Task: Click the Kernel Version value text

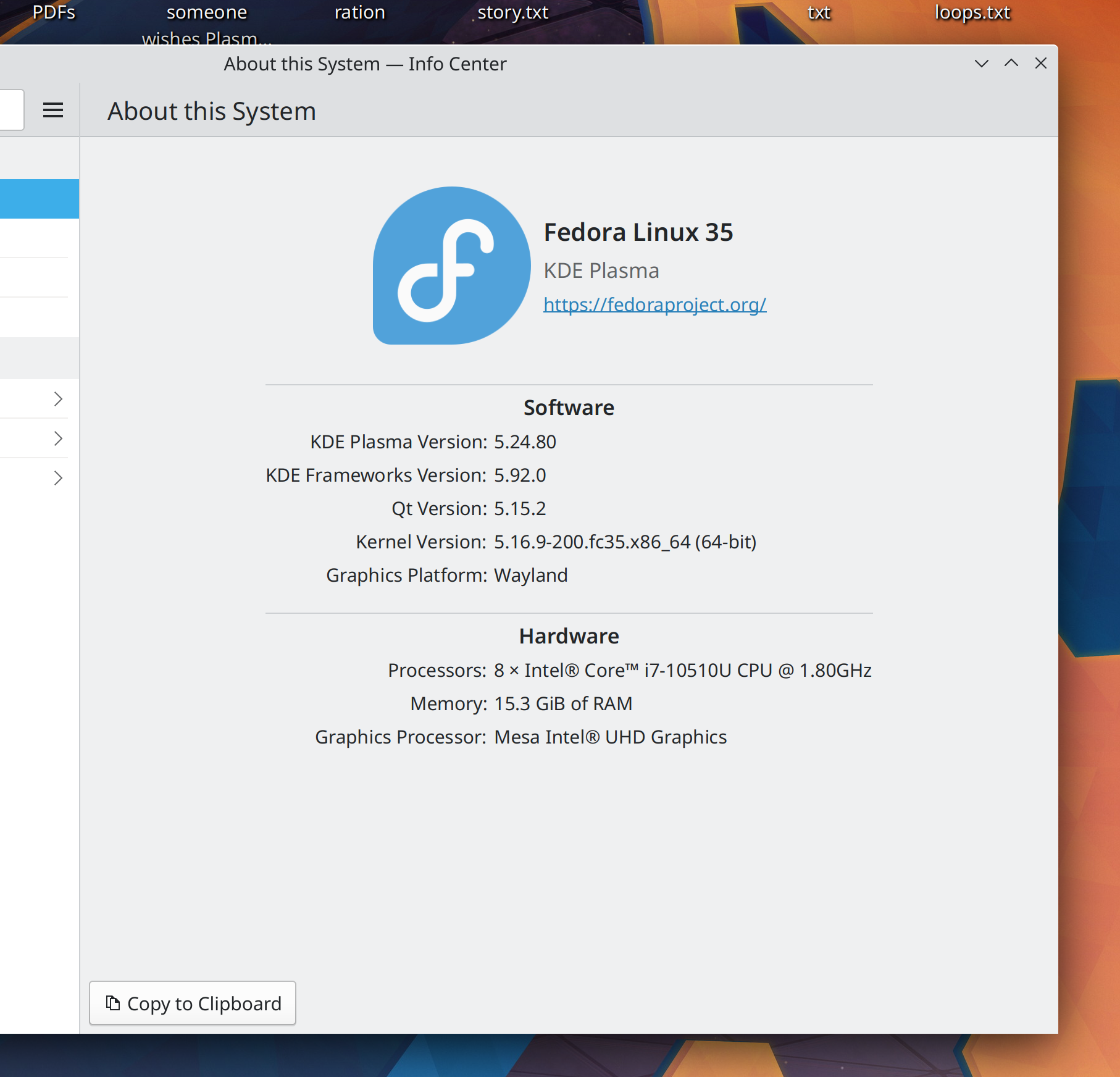Action: tap(625, 542)
